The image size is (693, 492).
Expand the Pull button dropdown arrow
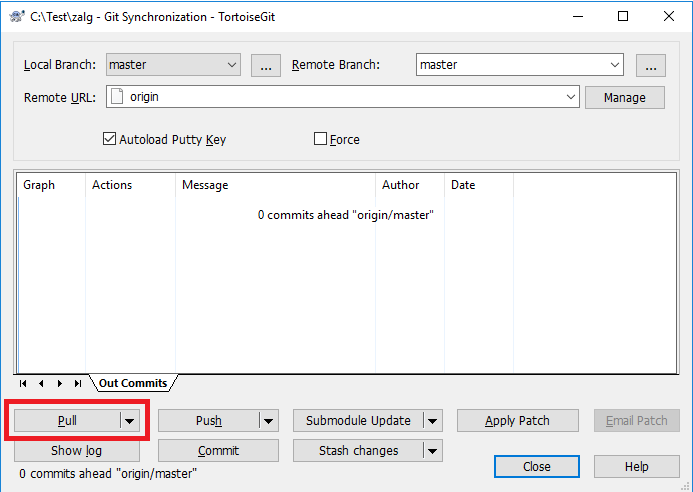[130, 421]
